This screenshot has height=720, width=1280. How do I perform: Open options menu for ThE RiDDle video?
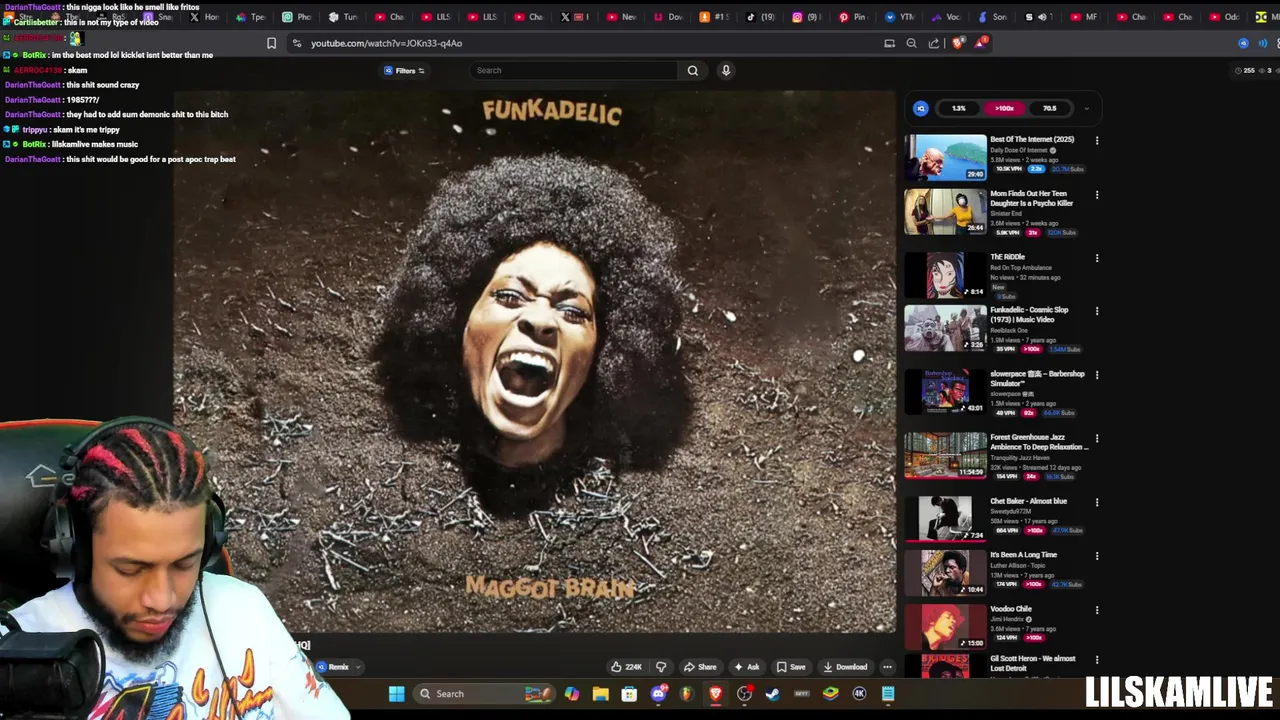click(x=1097, y=258)
